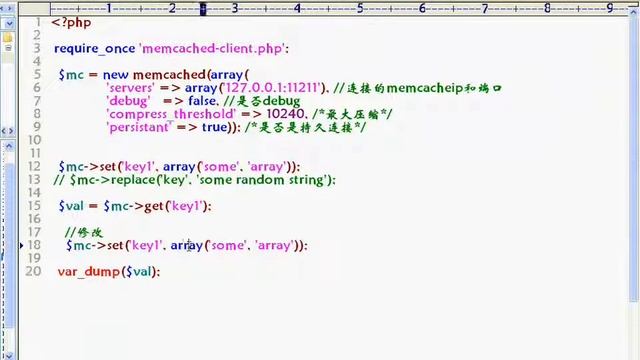
Task: Click line number 10 in the gutter
Action: pyautogui.click(x=34, y=140)
